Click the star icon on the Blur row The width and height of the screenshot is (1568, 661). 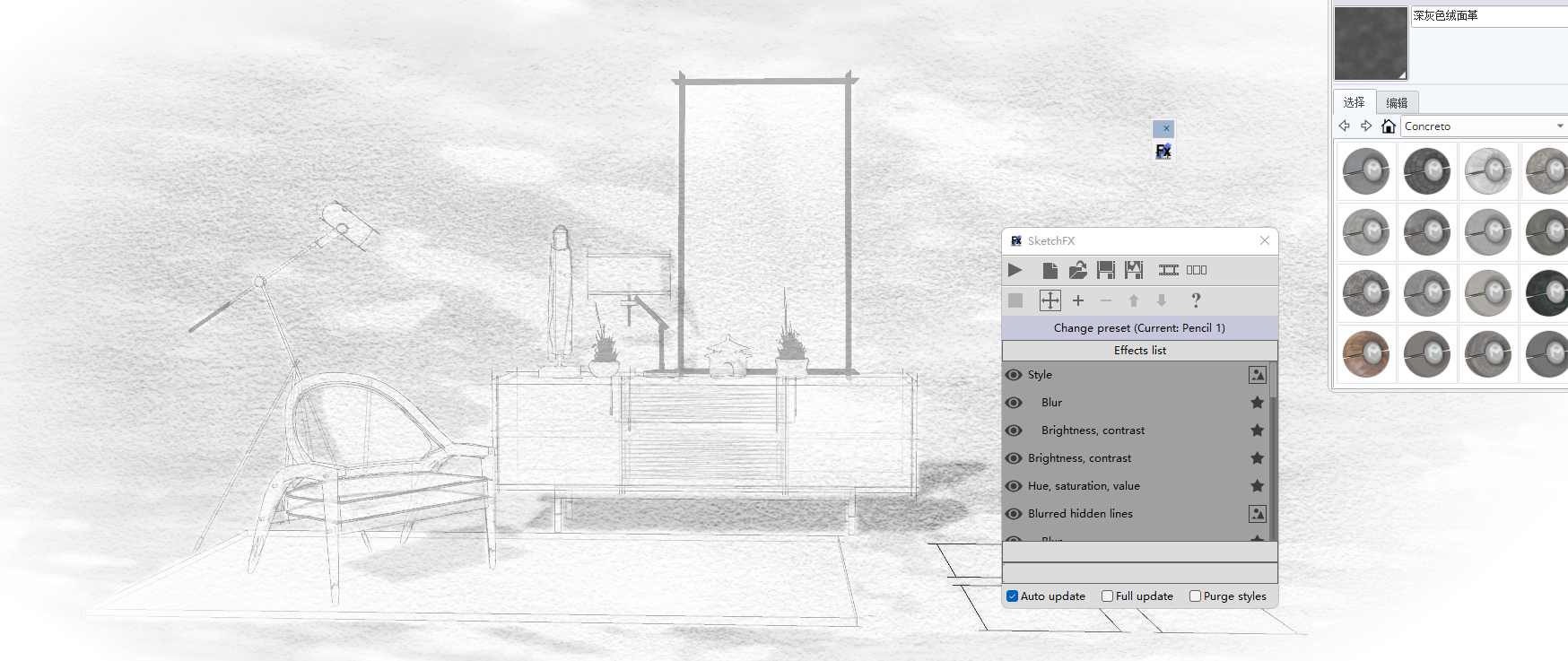coord(1257,403)
